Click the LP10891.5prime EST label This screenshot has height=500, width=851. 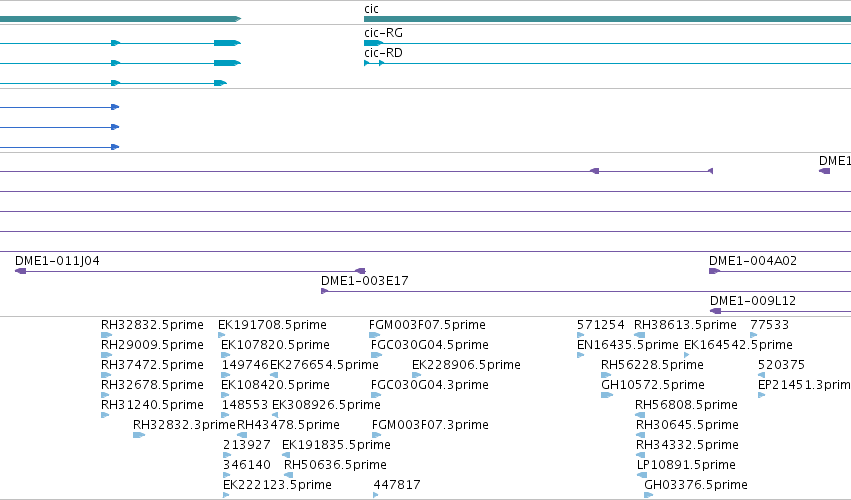coord(686,465)
